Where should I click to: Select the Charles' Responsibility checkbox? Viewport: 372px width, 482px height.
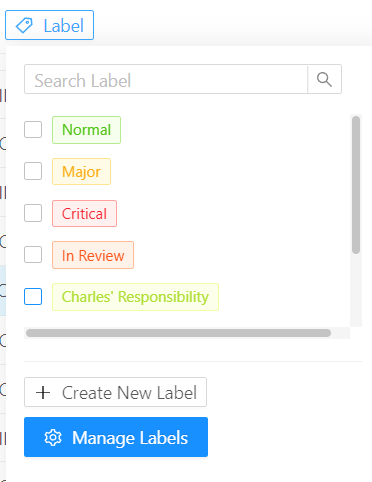point(33,296)
